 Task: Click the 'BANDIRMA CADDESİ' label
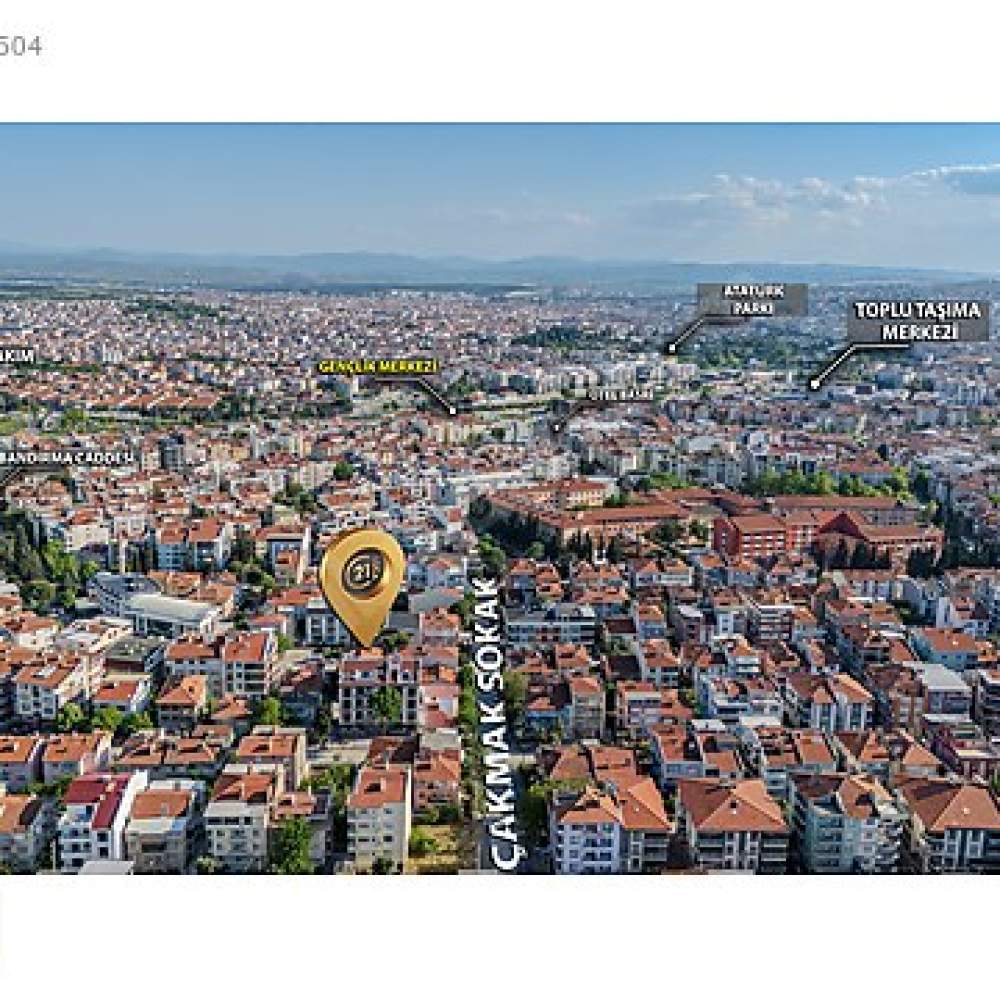click(67, 459)
